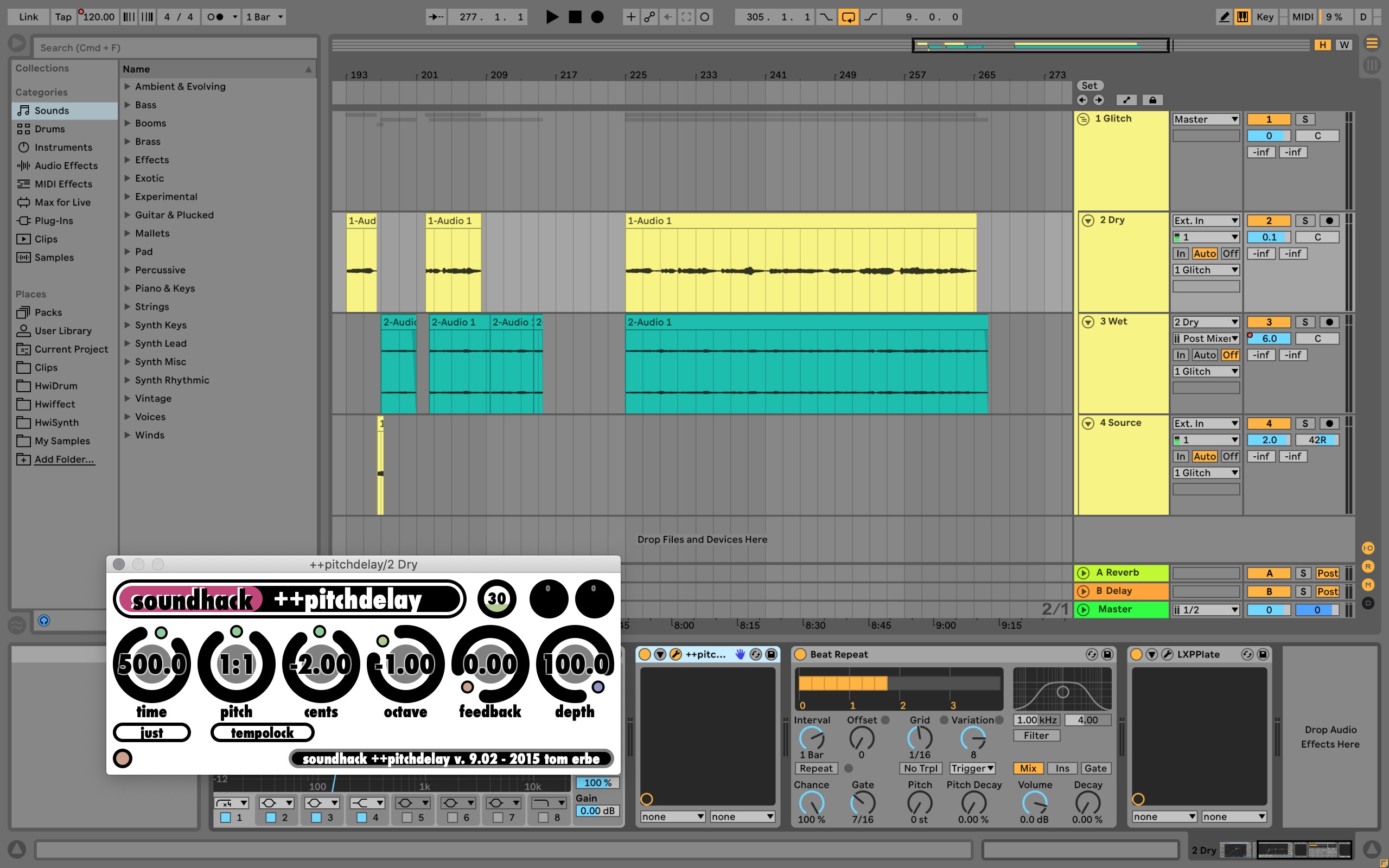Click 3 Wet track volume 6.0 field
The image size is (1389, 868).
1269,339
